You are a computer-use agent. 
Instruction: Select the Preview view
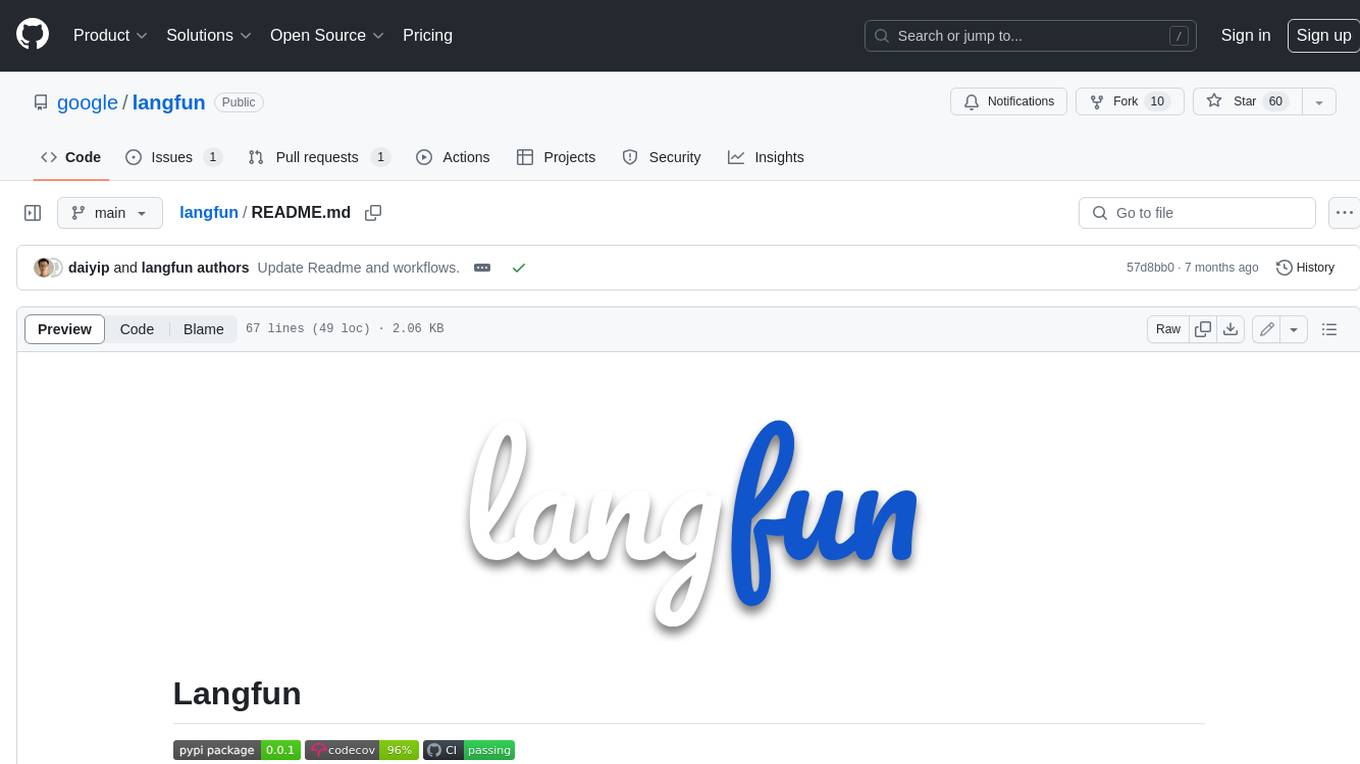point(65,329)
